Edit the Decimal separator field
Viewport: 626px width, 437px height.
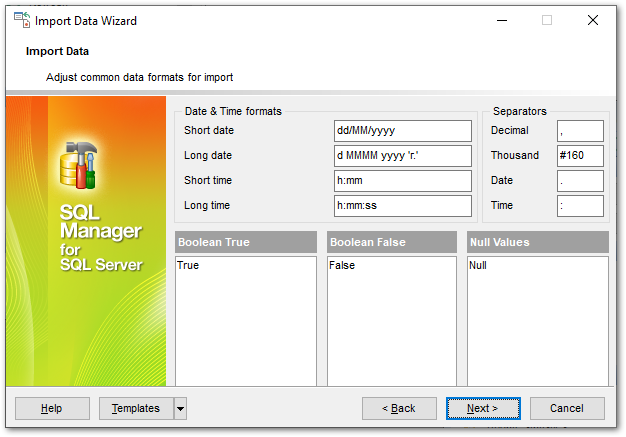pyautogui.click(x=580, y=131)
